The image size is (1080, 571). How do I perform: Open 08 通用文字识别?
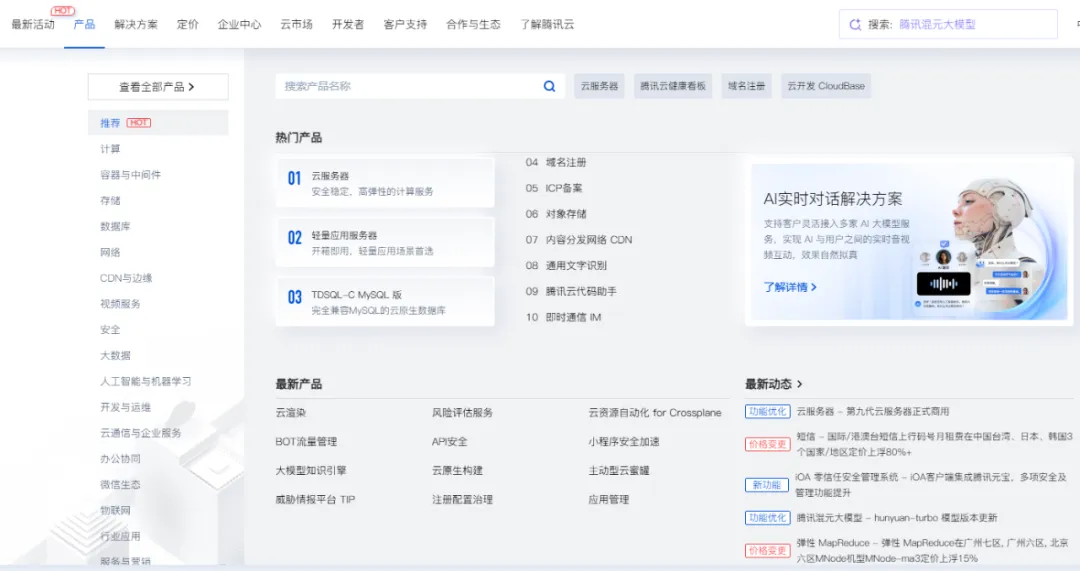coord(566,266)
